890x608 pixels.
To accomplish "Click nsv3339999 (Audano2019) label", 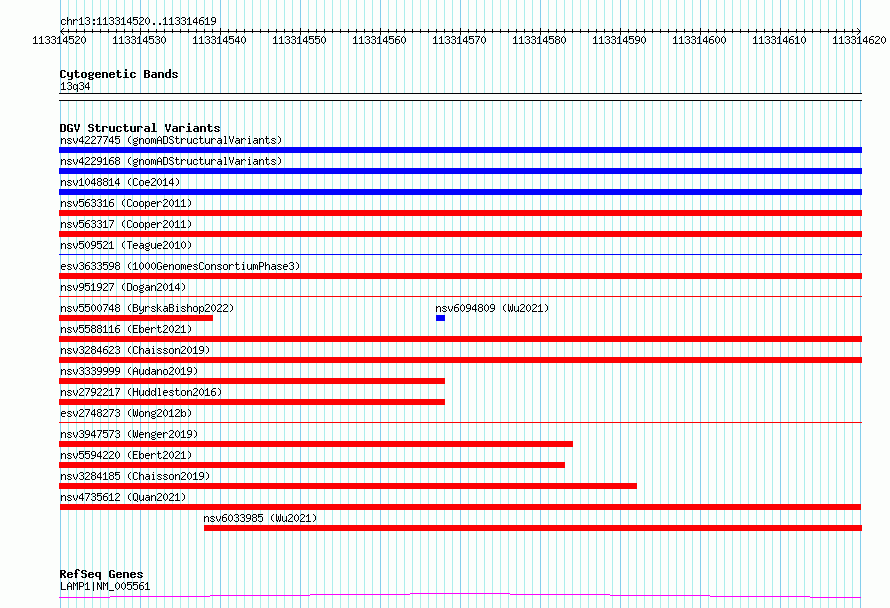I will [x=129, y=371].
